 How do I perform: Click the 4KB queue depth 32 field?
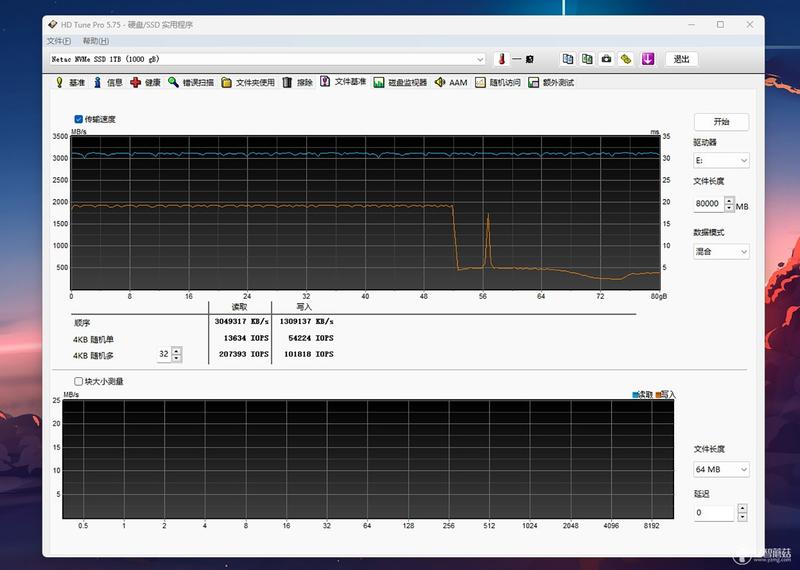coord(164,354)
